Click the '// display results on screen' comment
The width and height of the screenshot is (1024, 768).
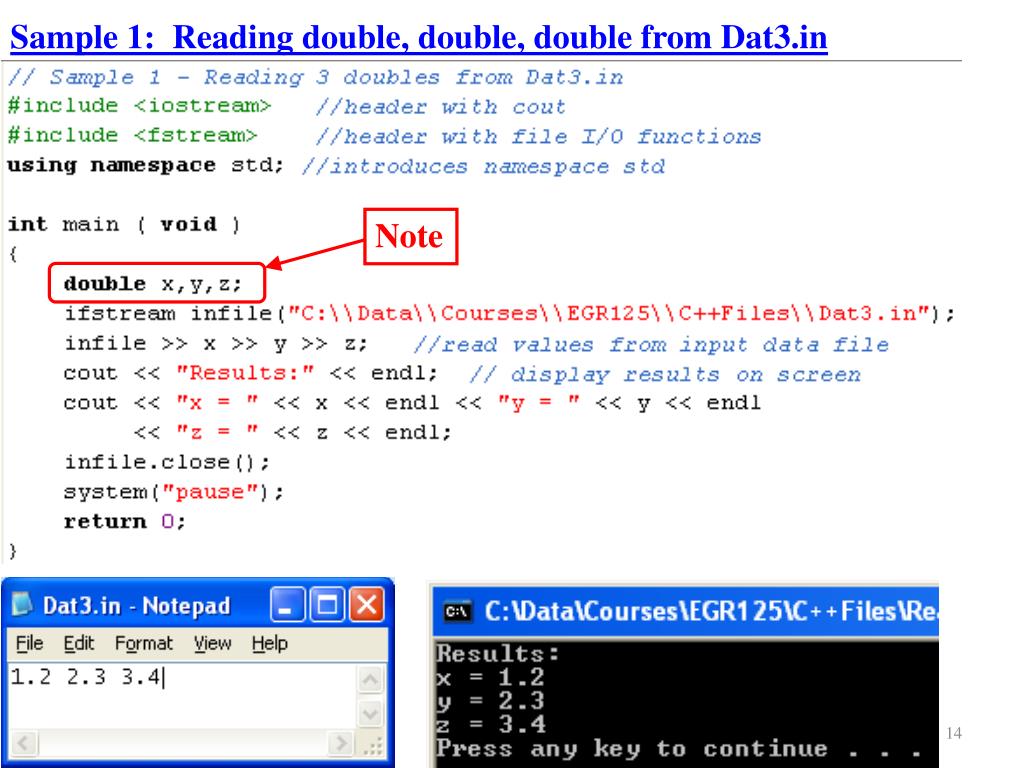pos(665,374)
